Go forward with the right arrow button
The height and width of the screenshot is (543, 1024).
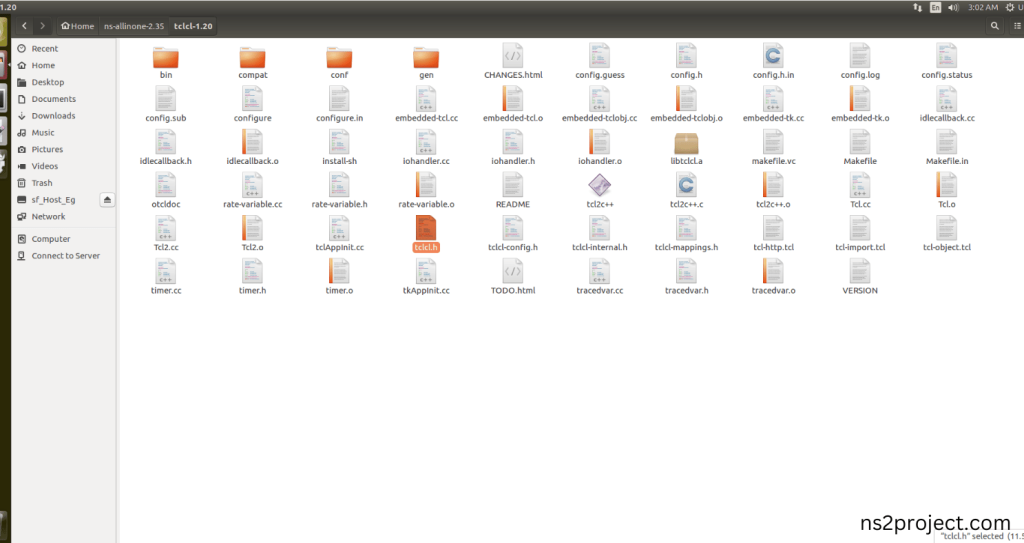[42, 26]
